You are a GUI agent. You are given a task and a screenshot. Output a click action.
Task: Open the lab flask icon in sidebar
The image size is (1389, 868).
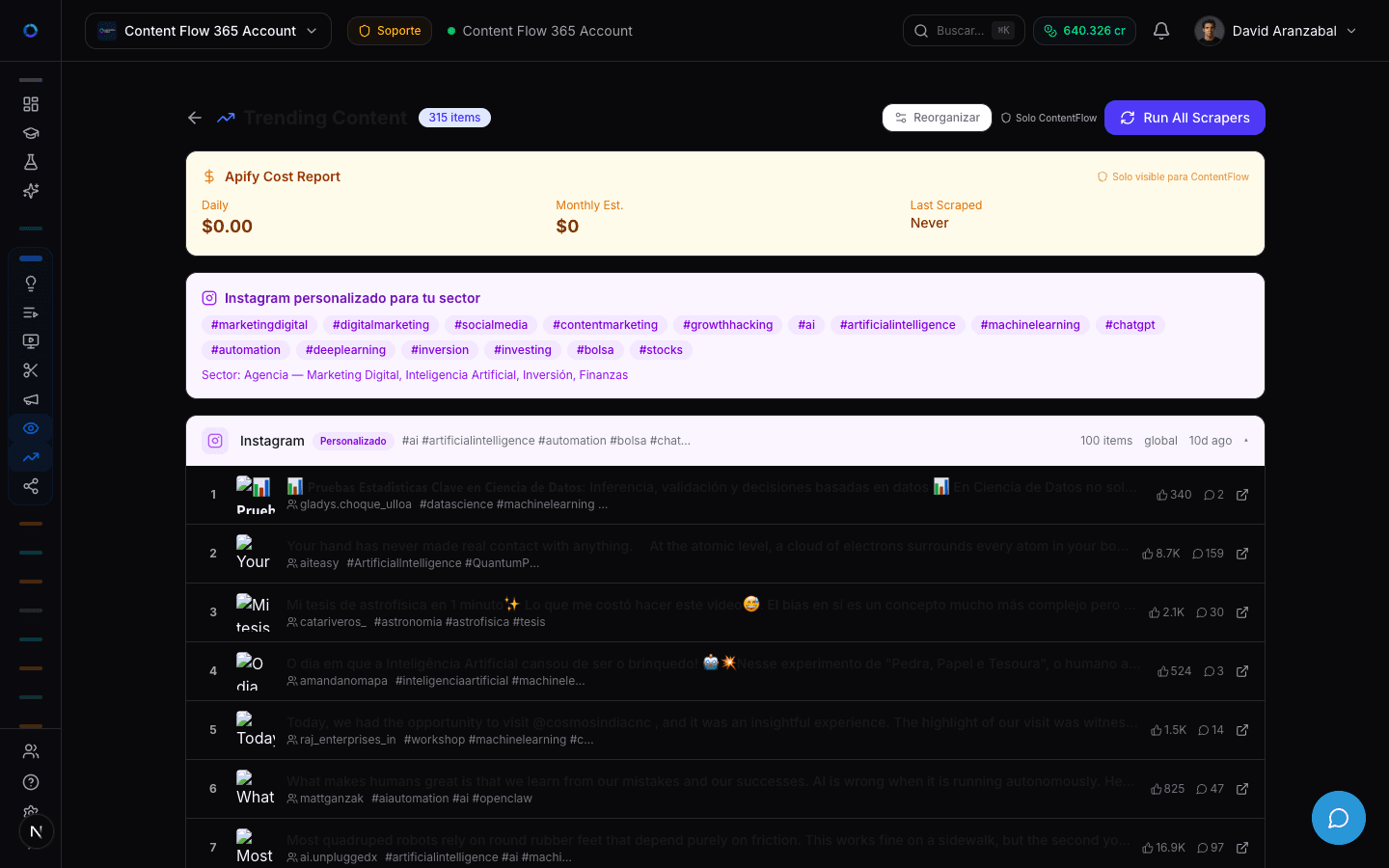click(x=31, y=162)
